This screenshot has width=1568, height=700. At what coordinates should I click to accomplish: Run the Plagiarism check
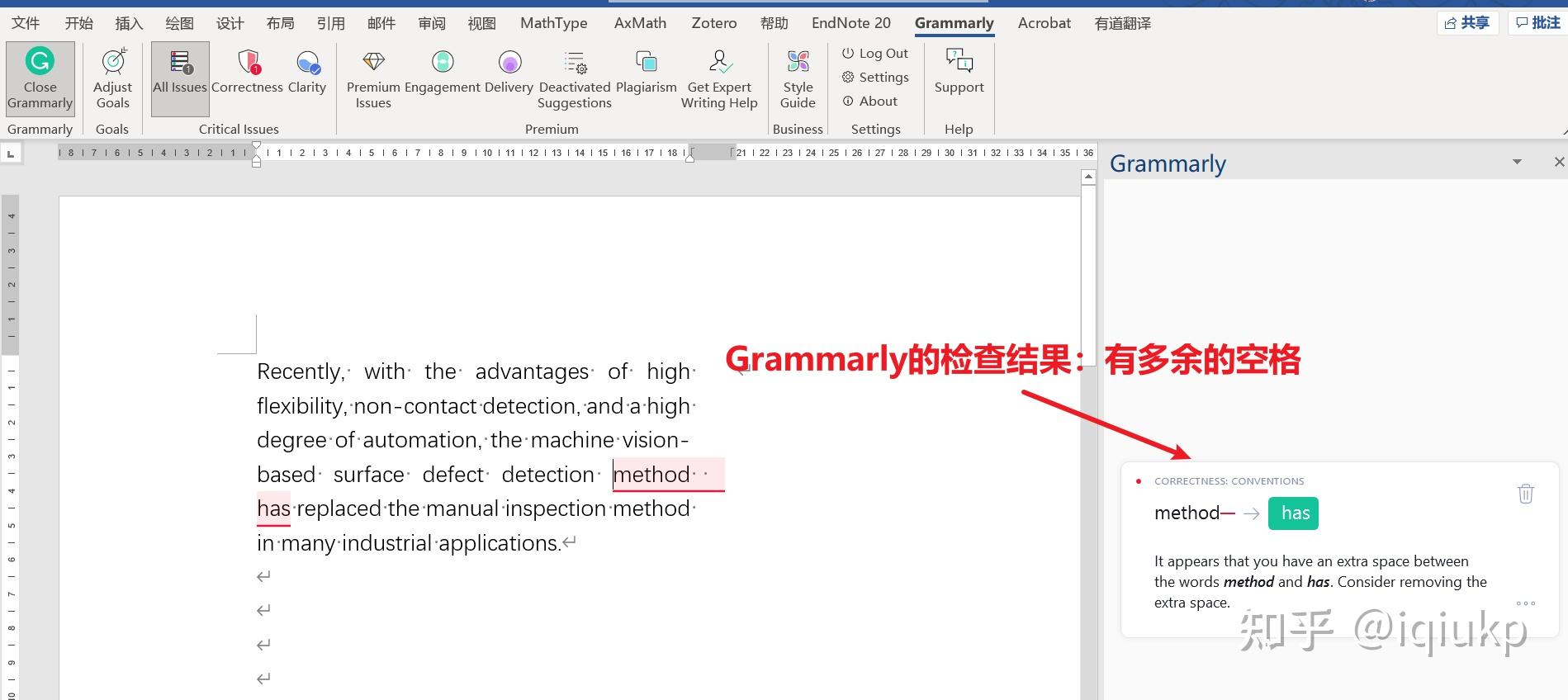tap(646, 73)
